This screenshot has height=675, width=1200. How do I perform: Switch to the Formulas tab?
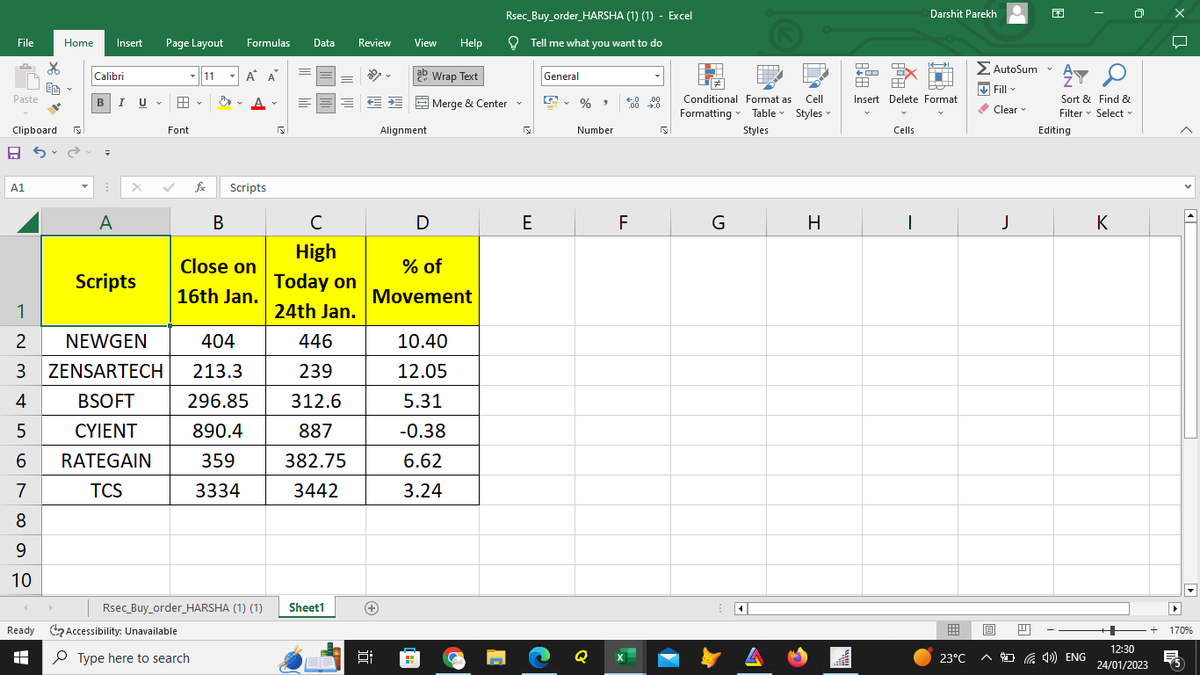point(268,43)
